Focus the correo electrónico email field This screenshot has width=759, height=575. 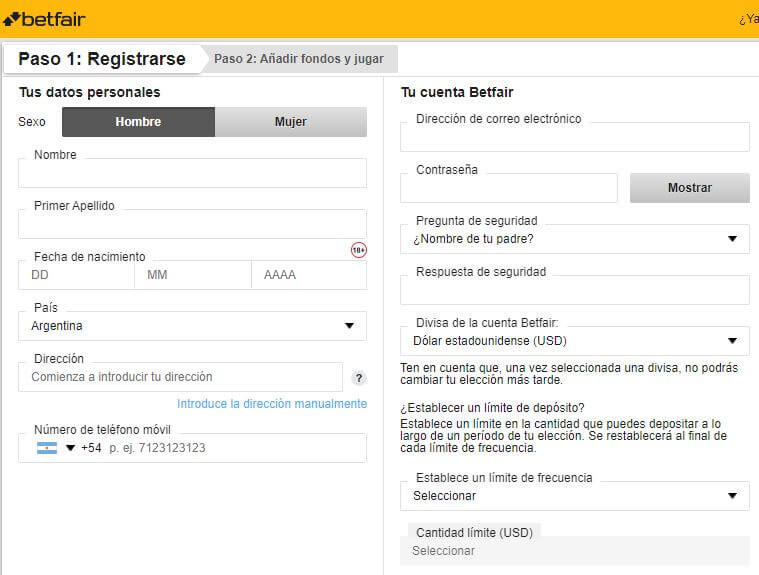point(575,136)
